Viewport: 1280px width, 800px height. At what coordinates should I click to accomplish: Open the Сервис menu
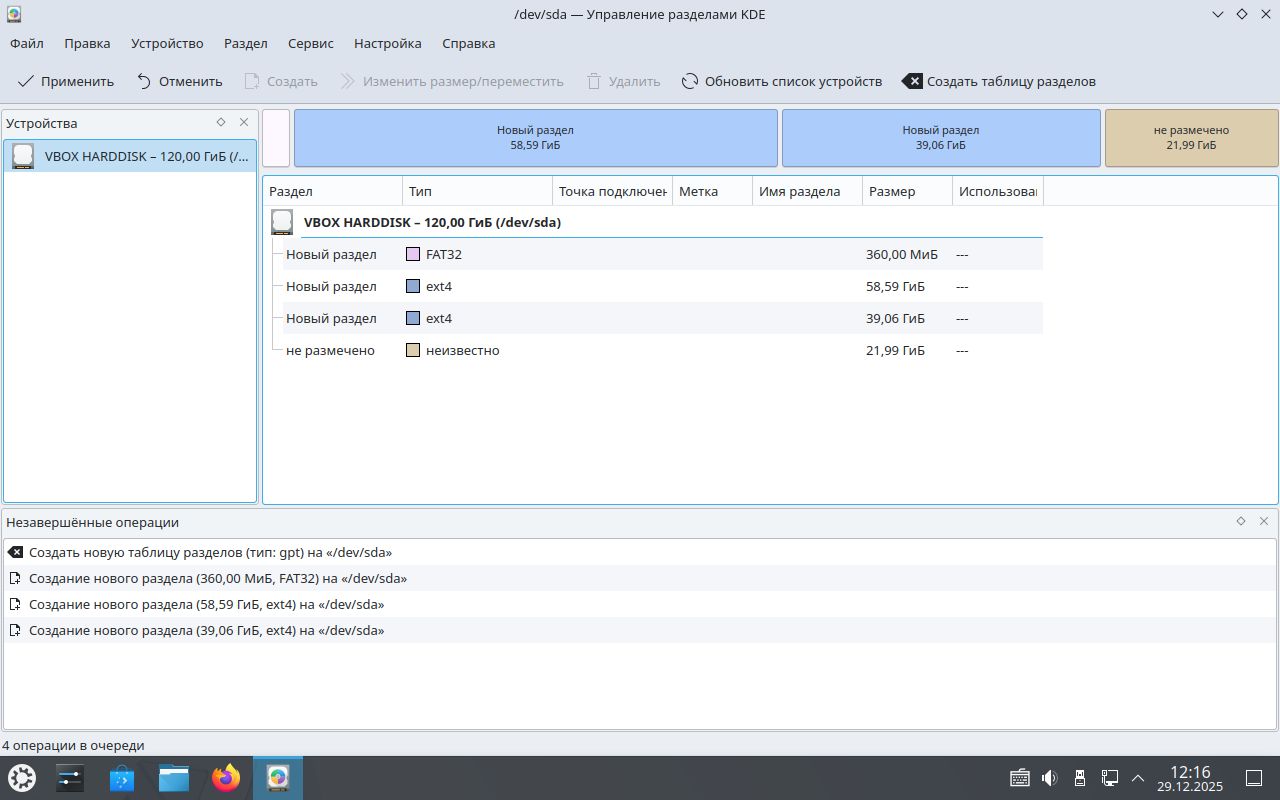[311, 43]
